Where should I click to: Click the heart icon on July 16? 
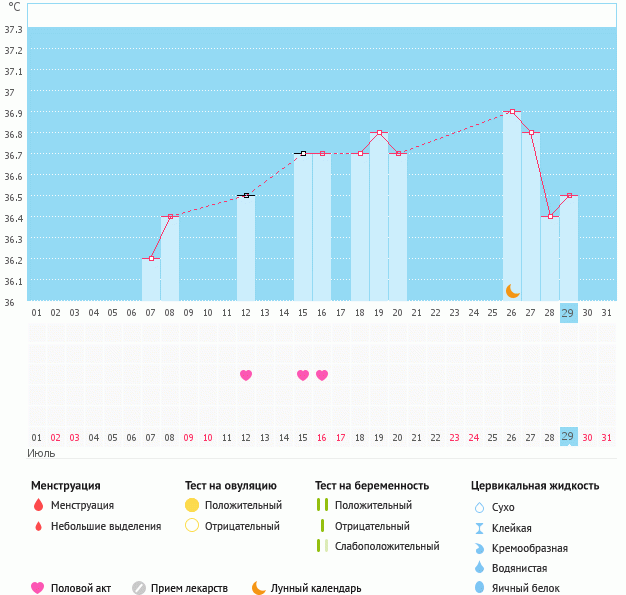tap(322, 375)
